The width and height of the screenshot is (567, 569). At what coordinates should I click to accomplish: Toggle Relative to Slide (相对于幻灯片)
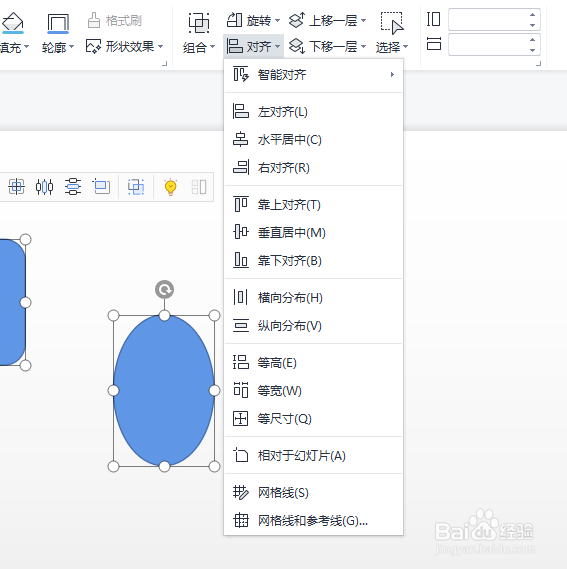pos(313,455)
